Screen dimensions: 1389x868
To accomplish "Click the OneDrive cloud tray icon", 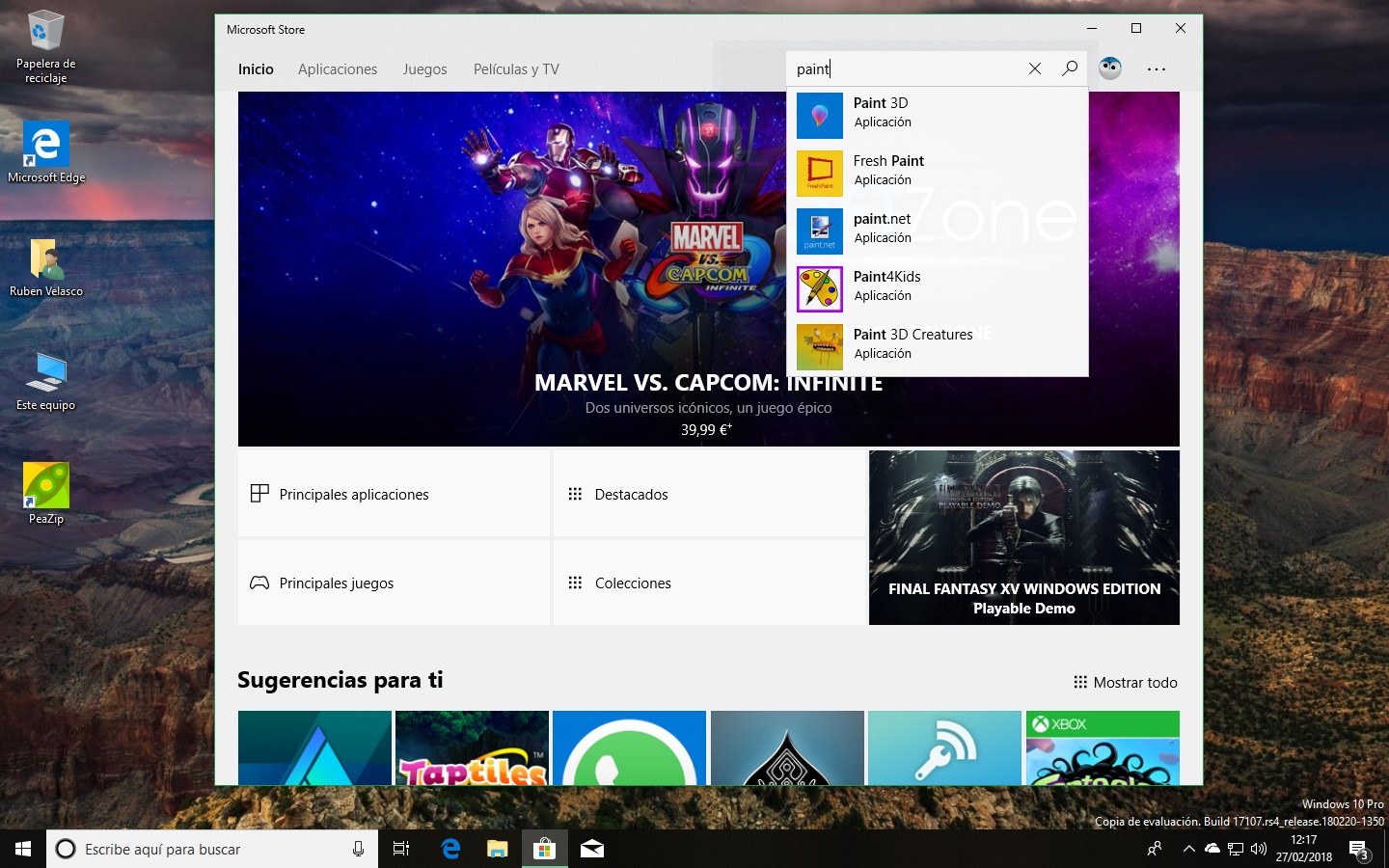I will [1212, 849].
